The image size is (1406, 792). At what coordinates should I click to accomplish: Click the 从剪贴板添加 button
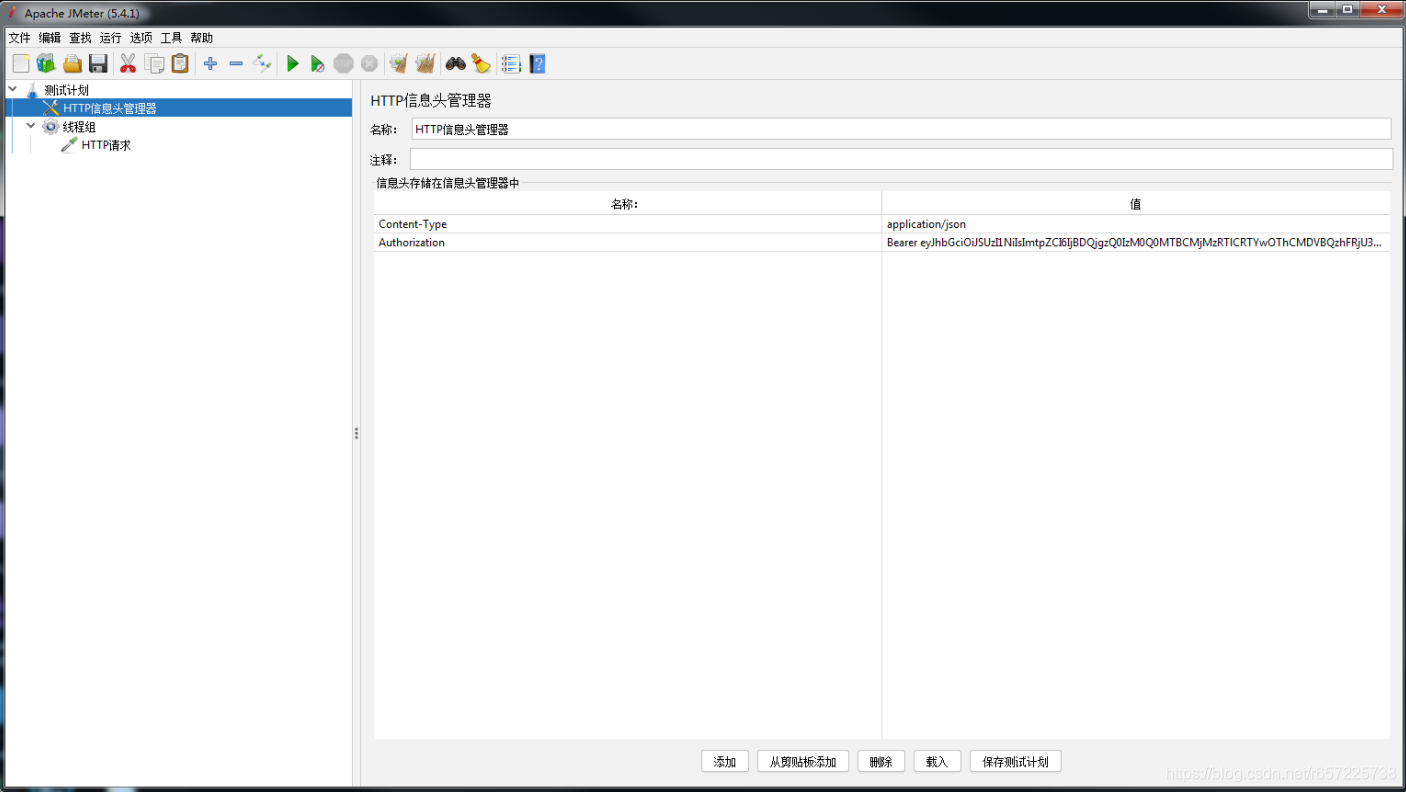pos(803,762)
